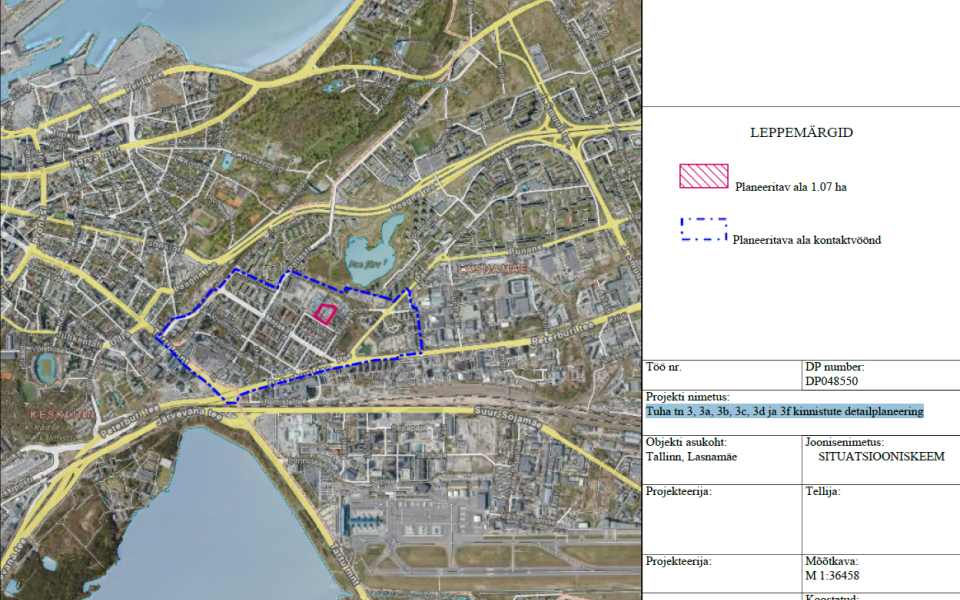Click the M 1:36458 scale value

[x=832, y=576]
